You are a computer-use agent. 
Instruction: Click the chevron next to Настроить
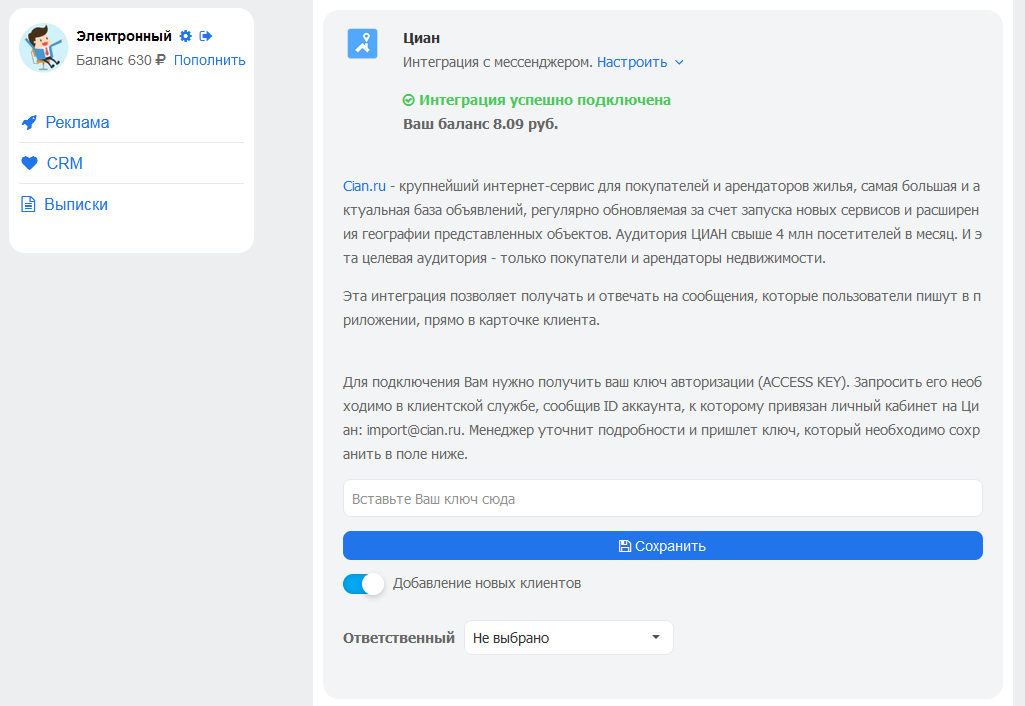point(679,62)
